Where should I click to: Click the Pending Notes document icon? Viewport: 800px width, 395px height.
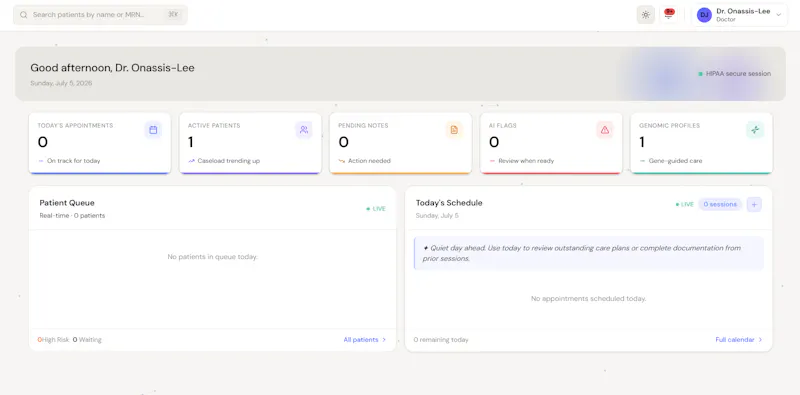tap(454, 130)
